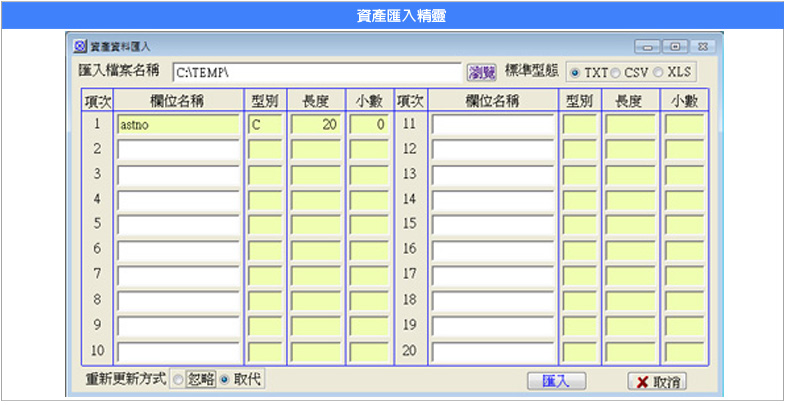Click the row 1 length field showing 20
This screenshot has height=405, width=786.
click(317, 124)
